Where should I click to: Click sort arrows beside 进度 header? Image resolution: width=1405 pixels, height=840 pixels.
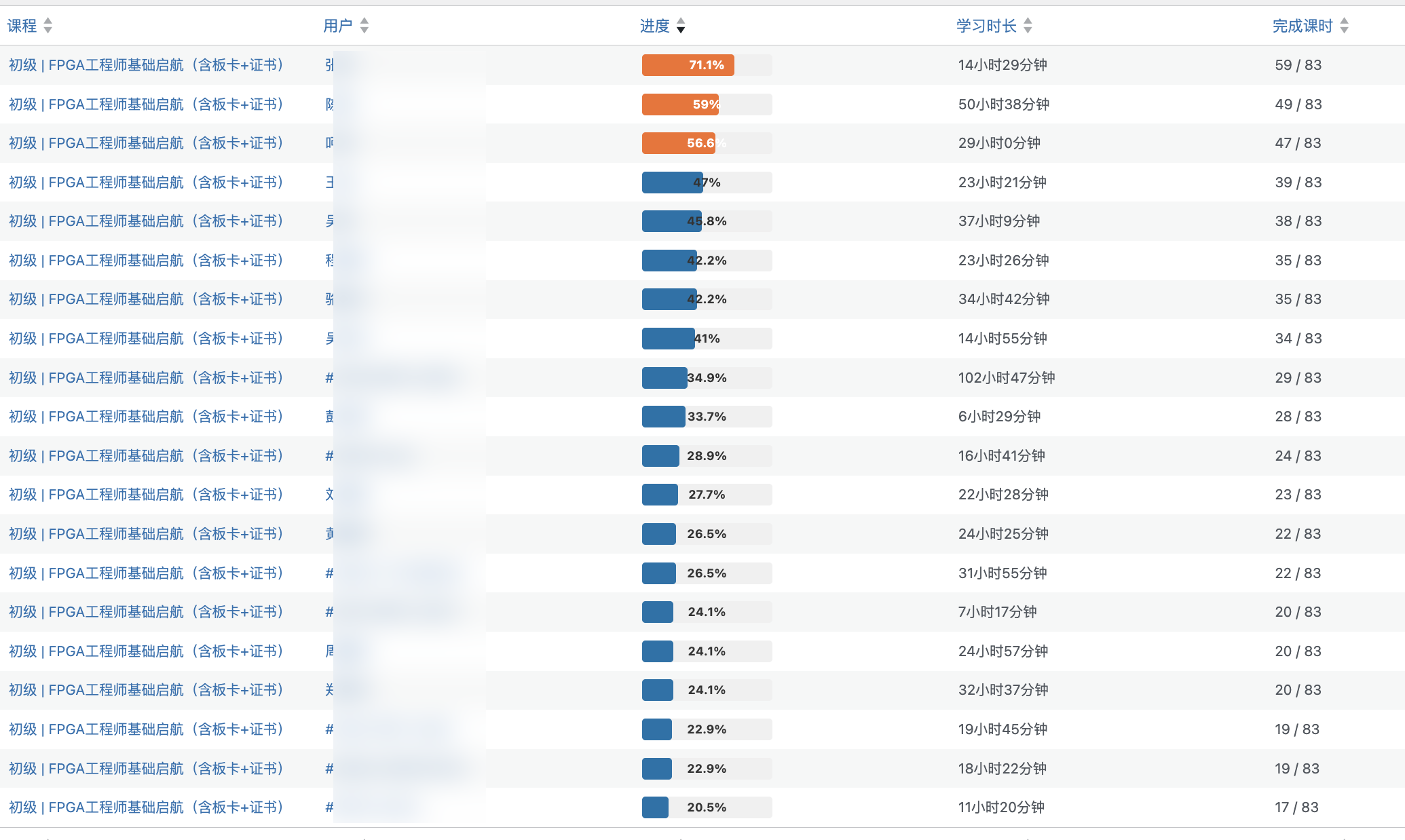[681, 26]
